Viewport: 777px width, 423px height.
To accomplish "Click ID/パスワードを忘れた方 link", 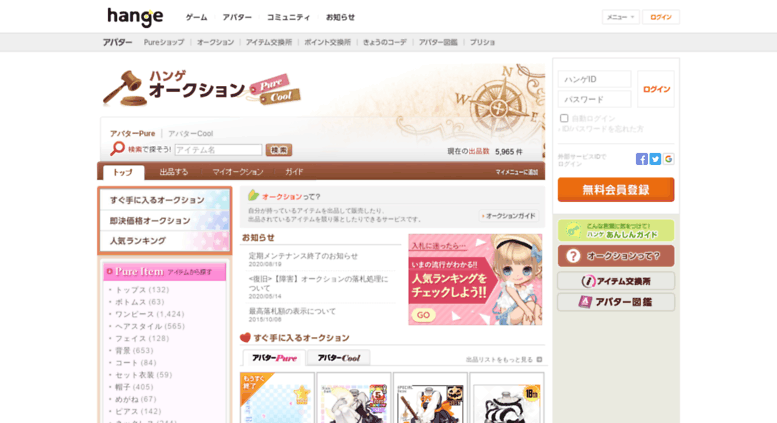I will coord(601,129).
